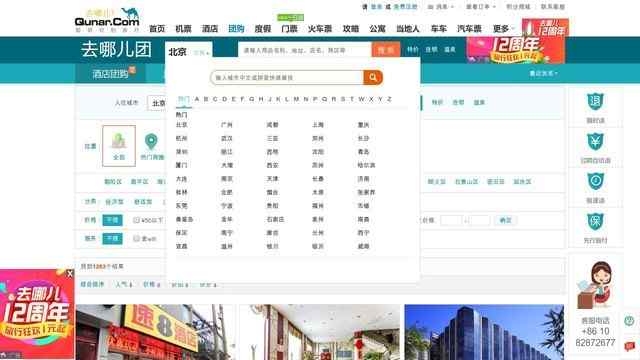Open the 度假 navigation item
Viewport: 640px width, 360px height.
click(x=263, y=29)
